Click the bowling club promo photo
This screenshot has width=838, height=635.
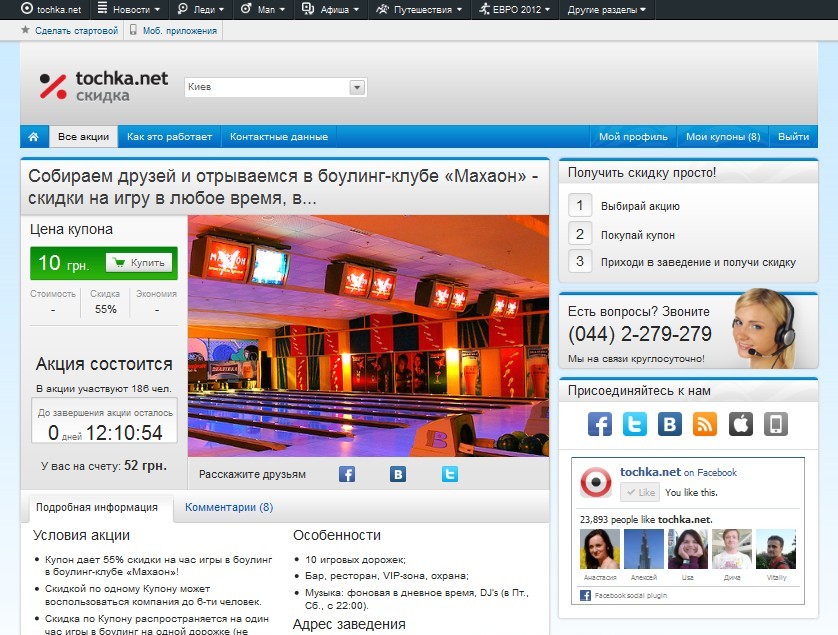[x=368, y=336]
